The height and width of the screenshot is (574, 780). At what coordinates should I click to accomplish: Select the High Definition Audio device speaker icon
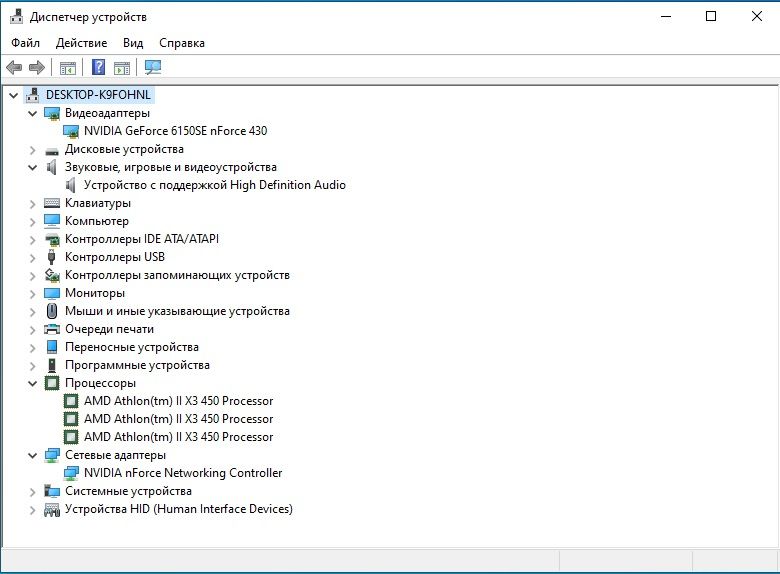(x=71, y=185)
